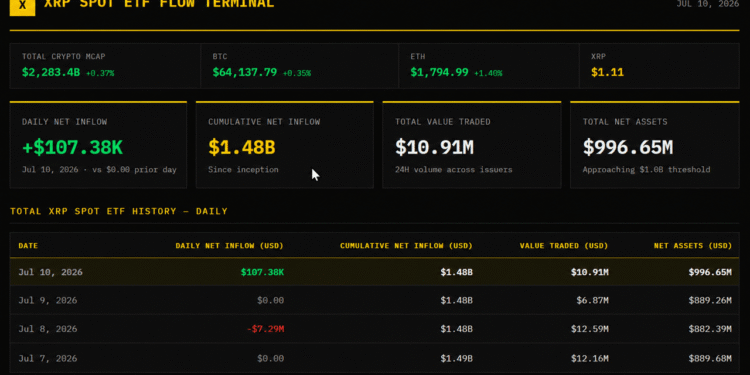Click the -$7.29M outflow cell
Screen dimensions: 750x375
[265, 329]
